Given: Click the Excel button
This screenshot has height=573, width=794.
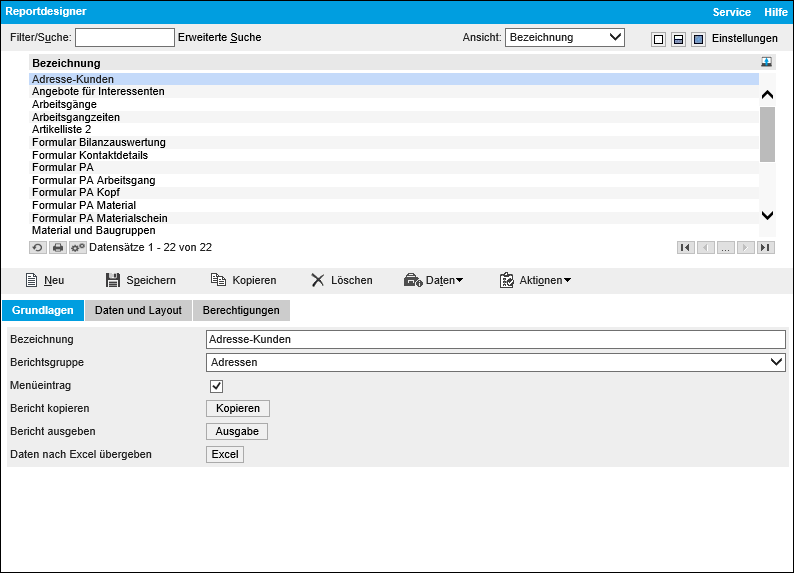Looking at the screenshot, I should pyautogui.click(x=225, y=455).
